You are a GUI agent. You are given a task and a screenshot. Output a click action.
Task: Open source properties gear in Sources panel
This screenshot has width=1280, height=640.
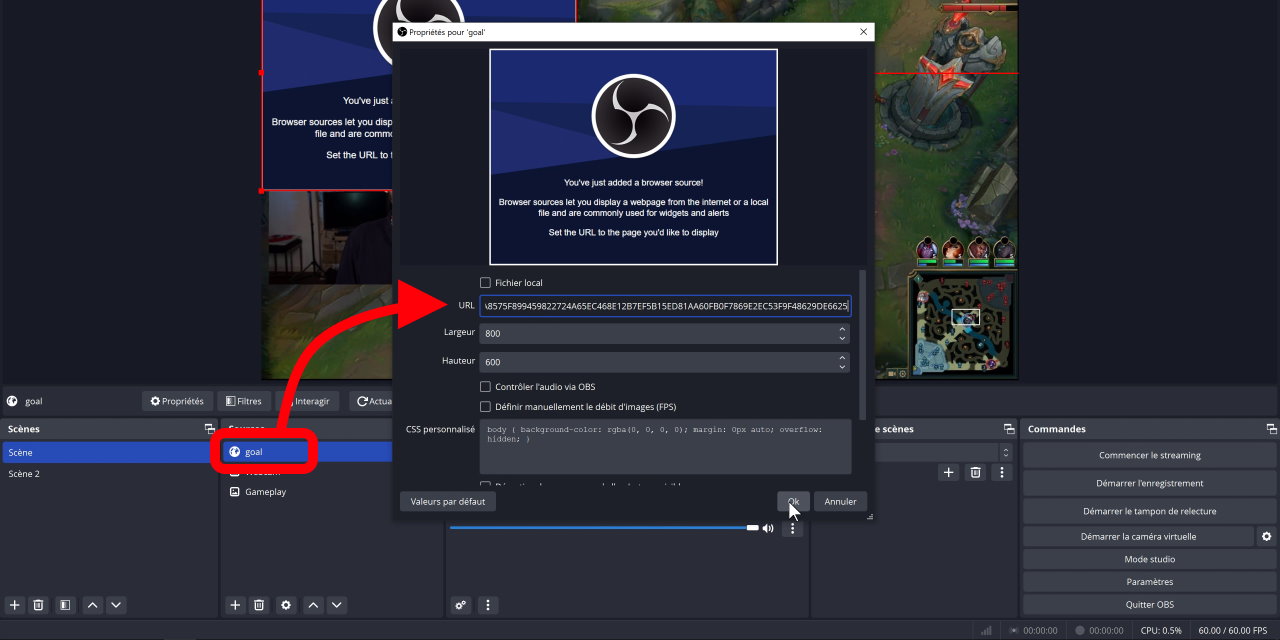tap(286, 605)
